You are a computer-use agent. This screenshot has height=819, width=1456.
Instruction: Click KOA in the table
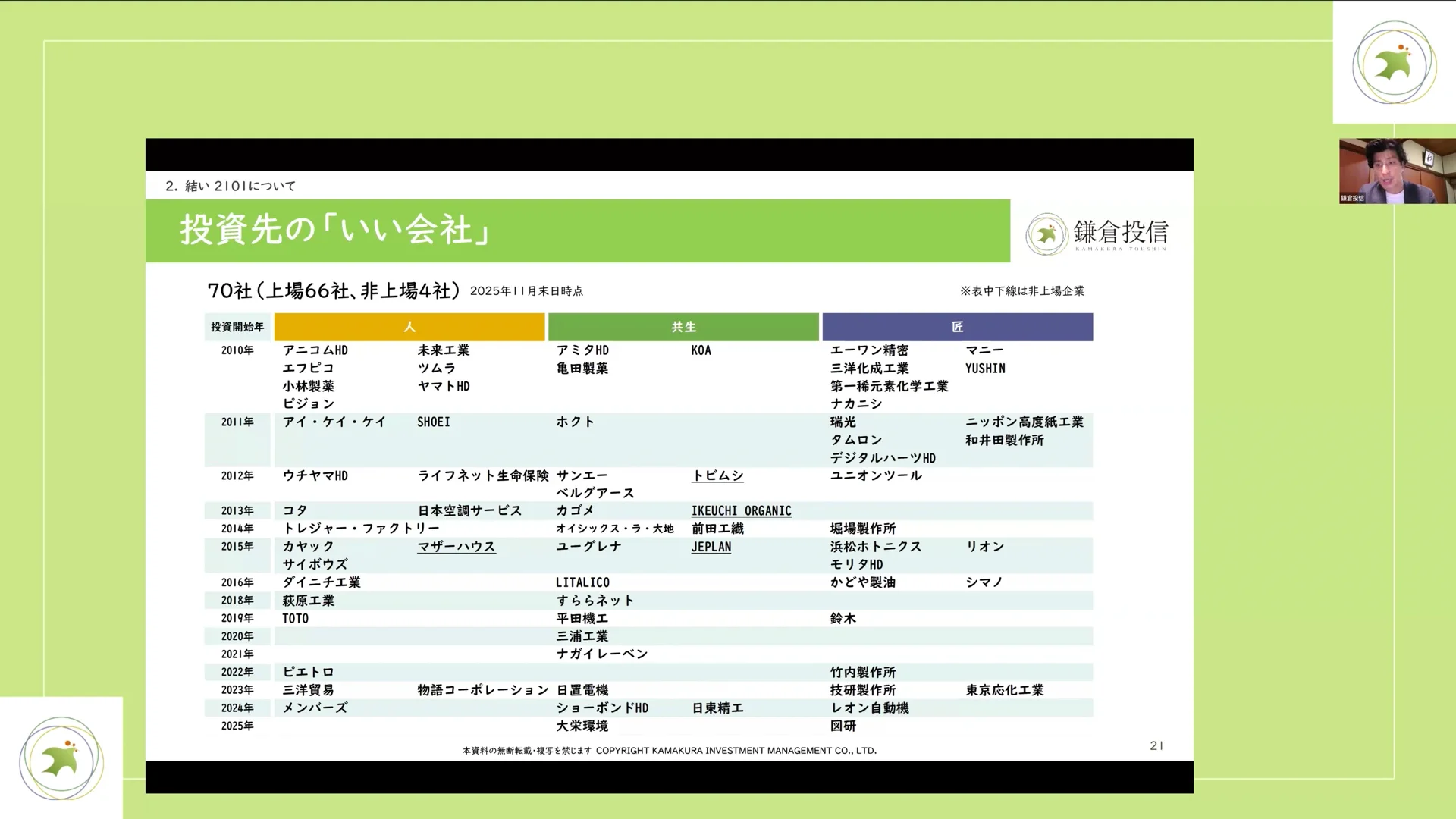[x=701, y=350]
